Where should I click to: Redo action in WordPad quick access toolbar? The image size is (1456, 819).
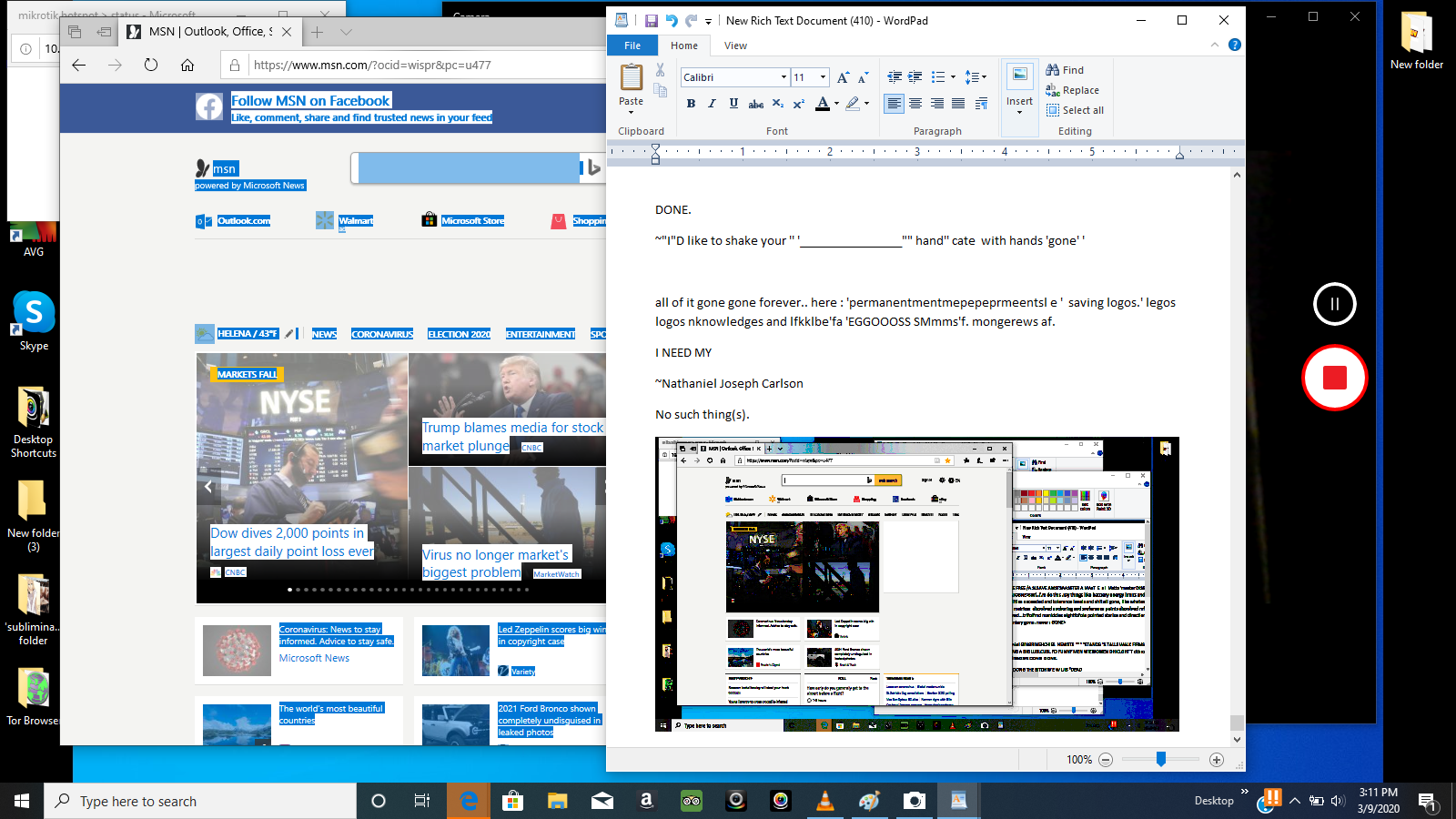point(691,21)
